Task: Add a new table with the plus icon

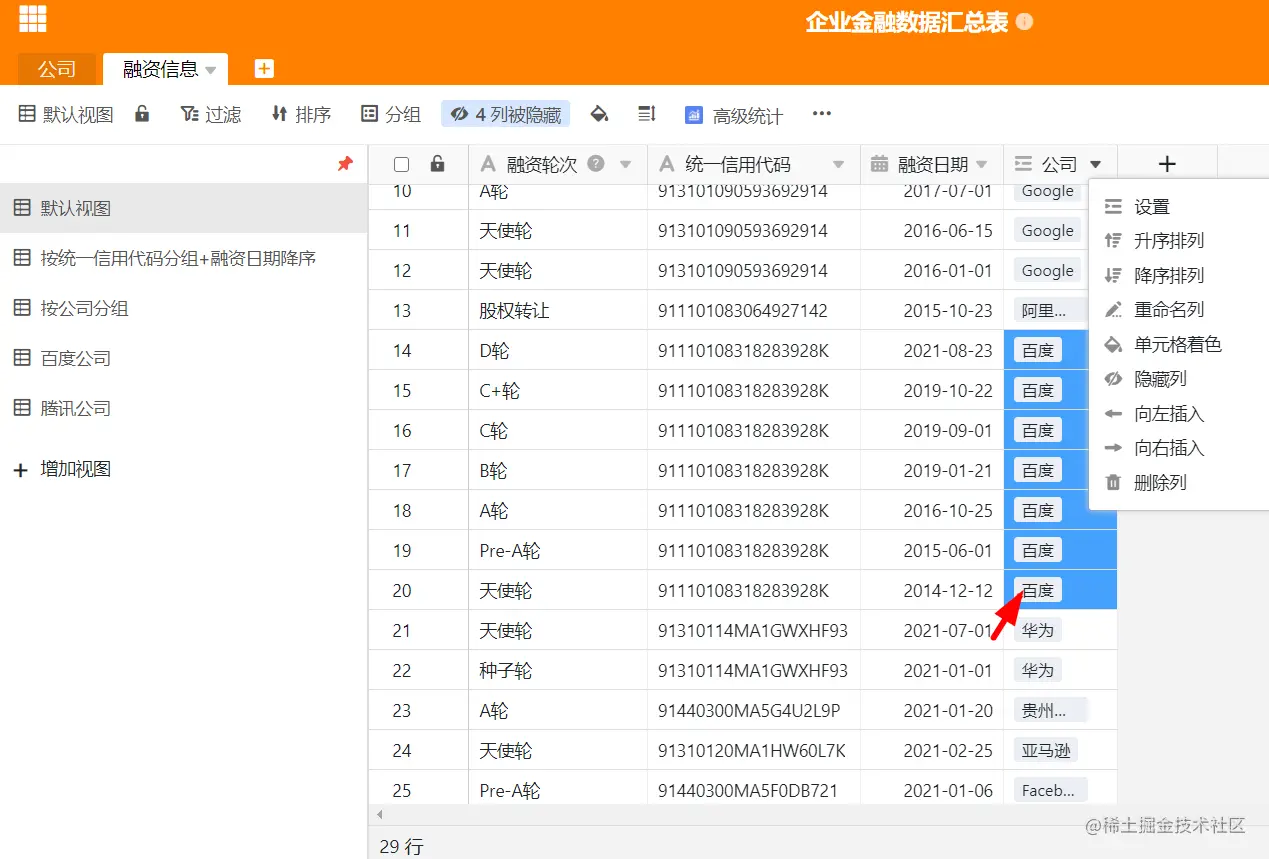Action: point(264,68)
